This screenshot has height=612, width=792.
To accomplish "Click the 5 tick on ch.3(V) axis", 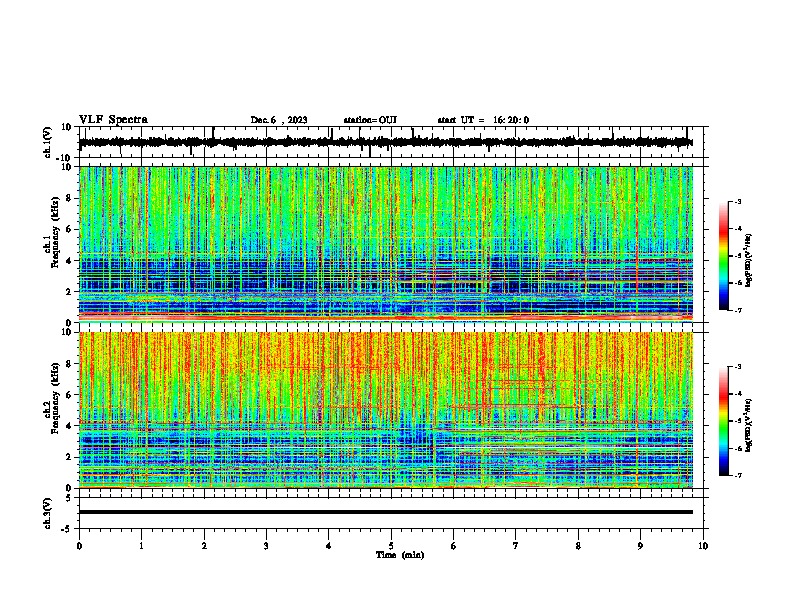I will [70, 498].
